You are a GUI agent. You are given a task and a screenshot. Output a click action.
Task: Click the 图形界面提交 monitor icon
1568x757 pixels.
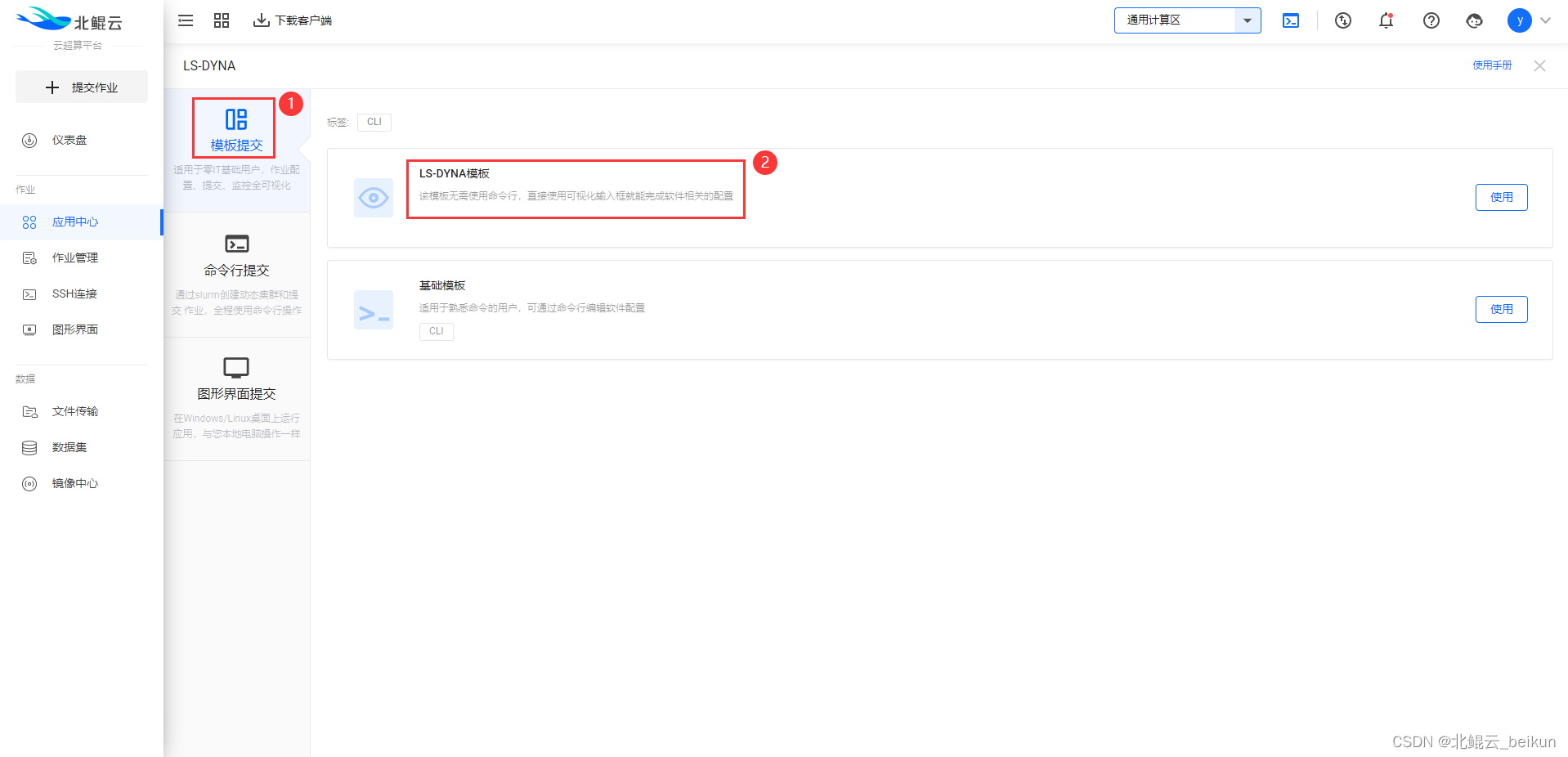236,368
